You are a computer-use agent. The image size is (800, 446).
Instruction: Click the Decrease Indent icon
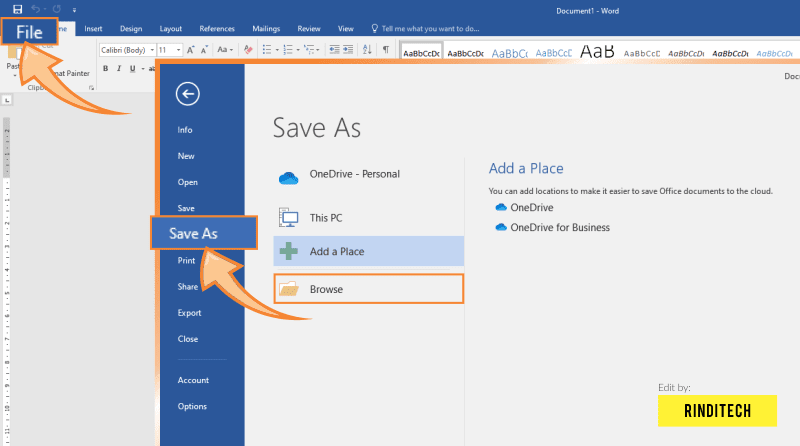tap(334, 50)
